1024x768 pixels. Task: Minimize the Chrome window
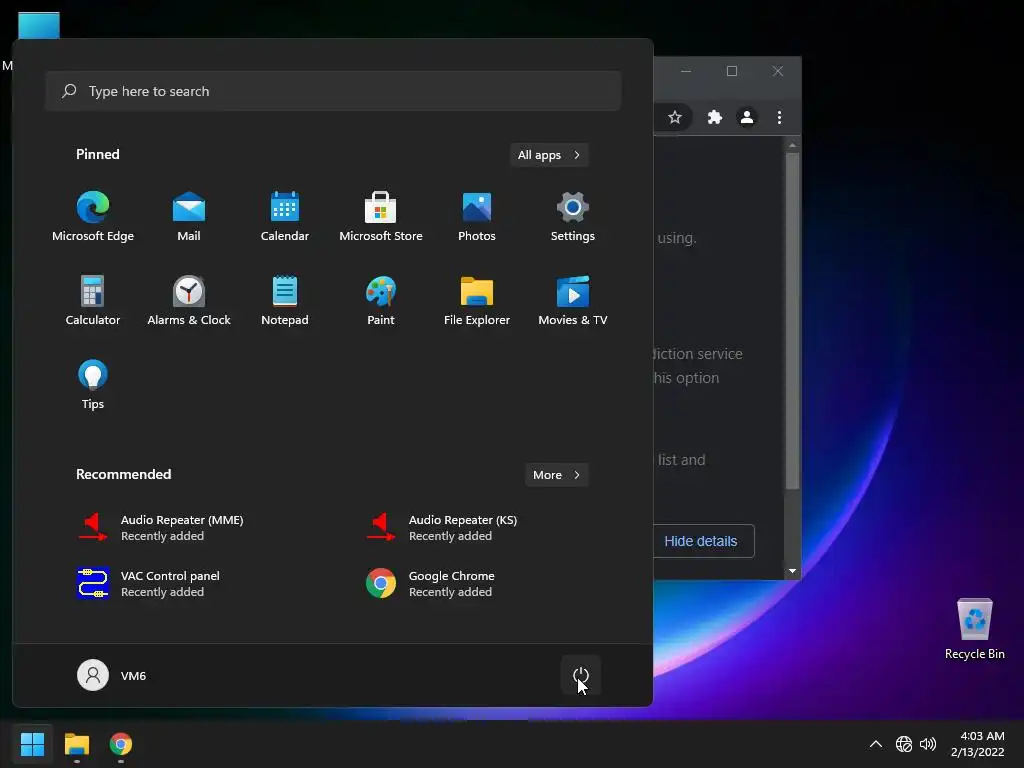click(x=686, y=71)
